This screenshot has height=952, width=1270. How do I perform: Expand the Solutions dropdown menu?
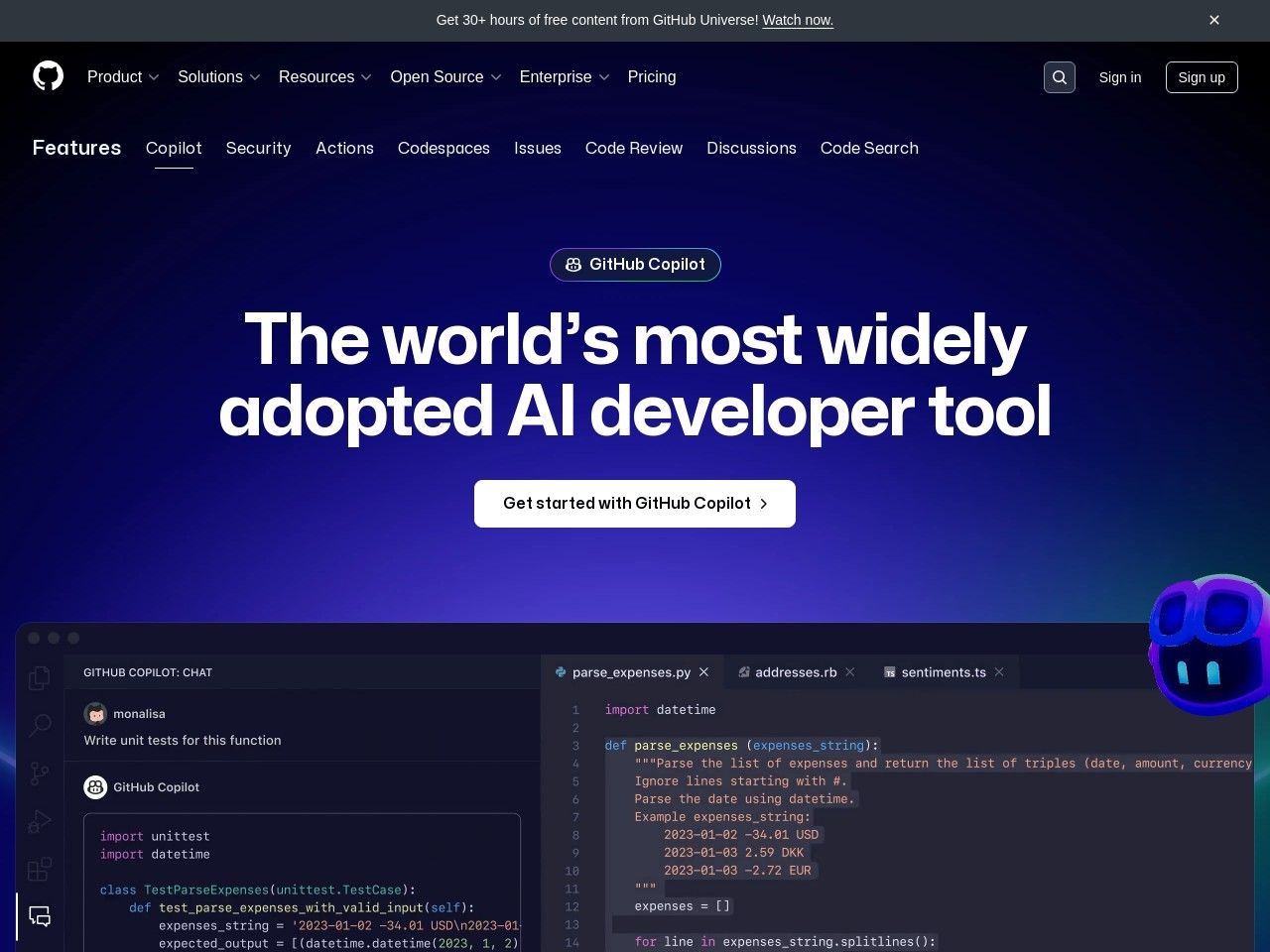(x=219, y=77)
